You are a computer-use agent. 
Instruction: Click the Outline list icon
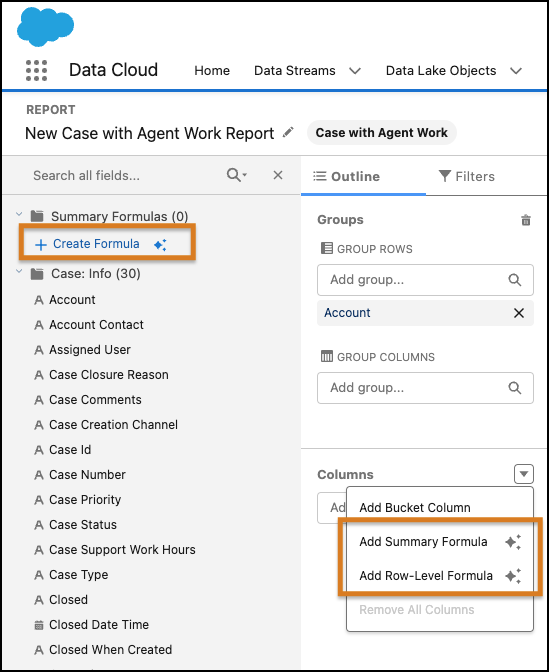320,176
